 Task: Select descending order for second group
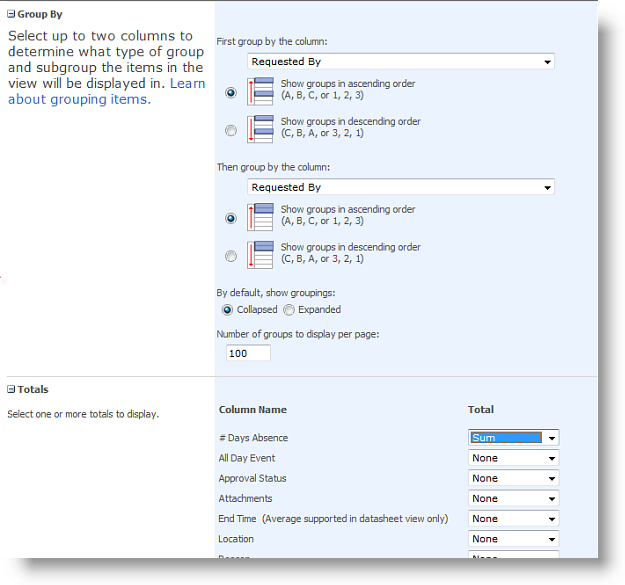coord(231,256)
